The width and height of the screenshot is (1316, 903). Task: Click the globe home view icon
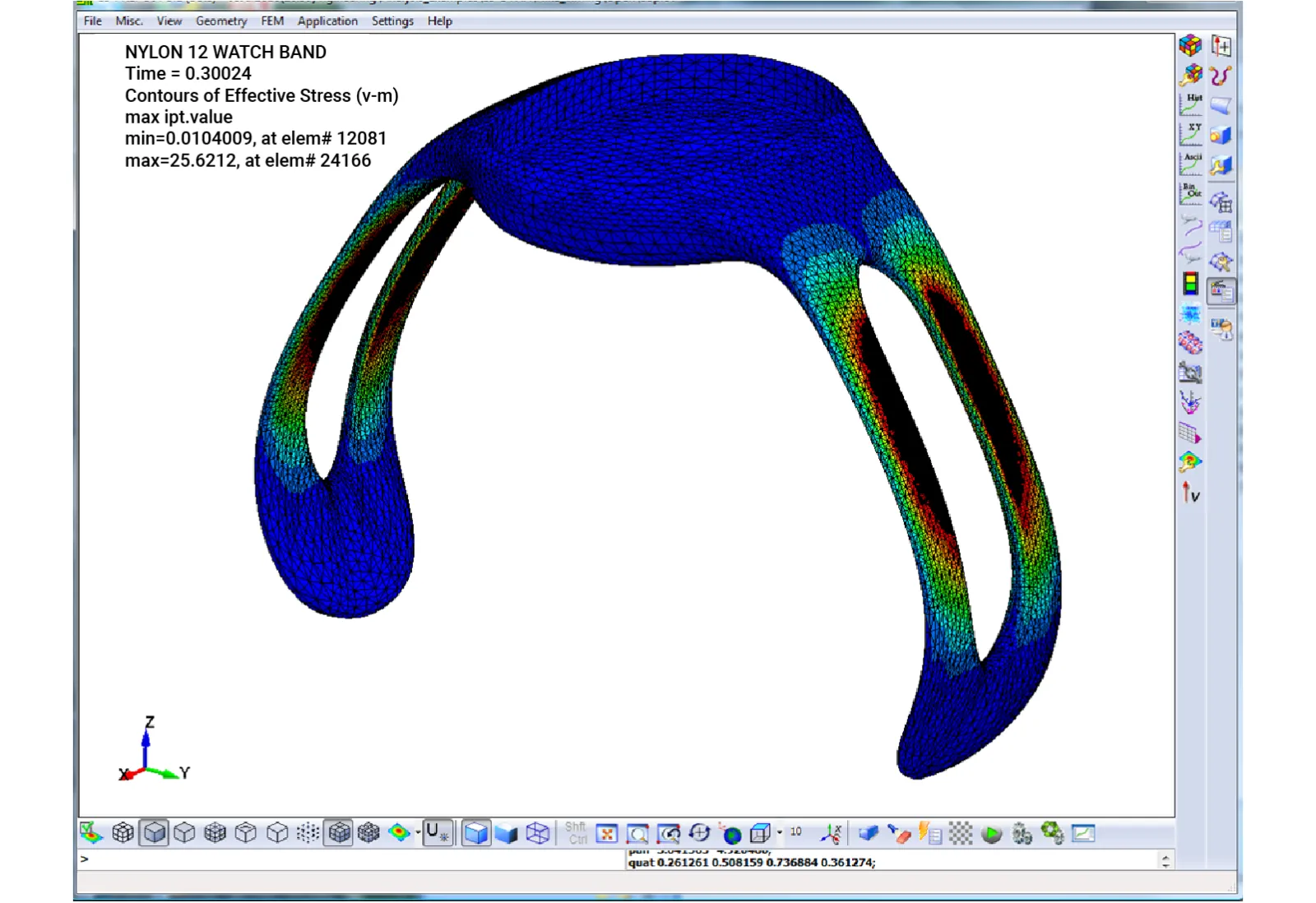click(x=730, y=833)
